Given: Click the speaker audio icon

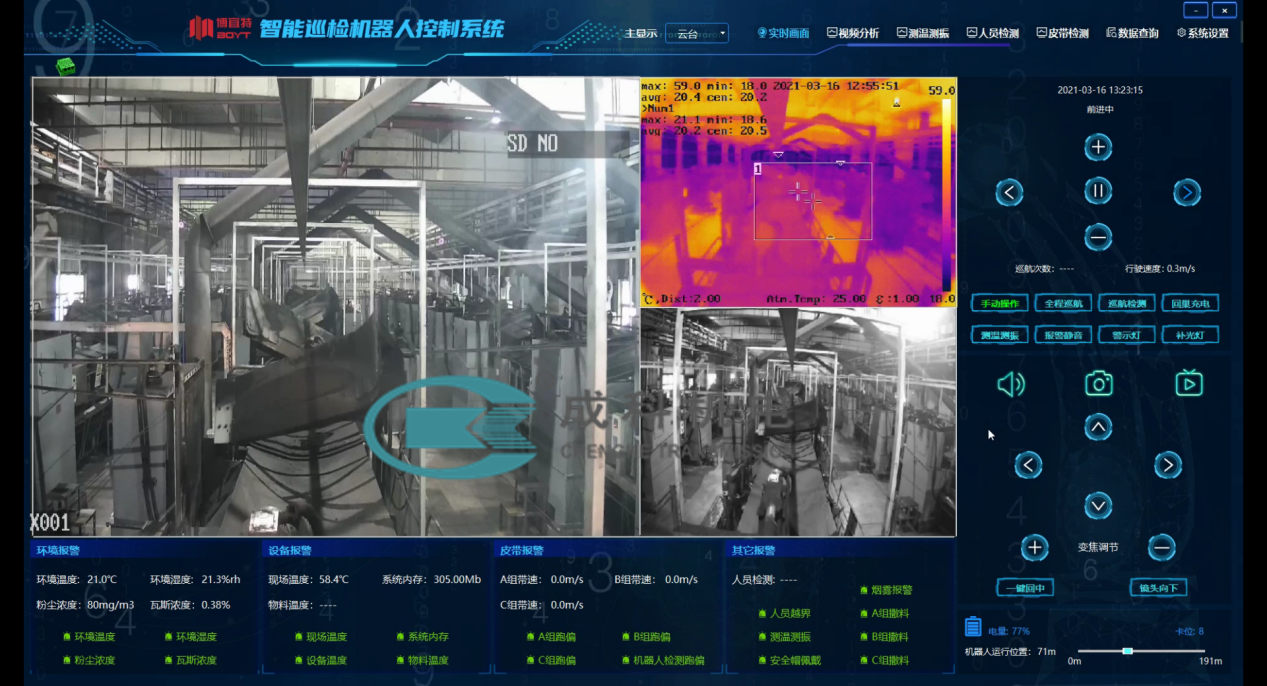Looking at the screenshot, I should pyautogui.click(x=1010, y=384).
